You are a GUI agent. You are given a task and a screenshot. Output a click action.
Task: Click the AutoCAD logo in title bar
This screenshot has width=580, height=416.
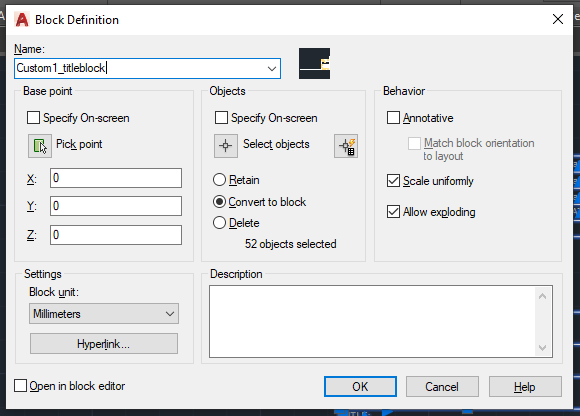coord(22,20)
